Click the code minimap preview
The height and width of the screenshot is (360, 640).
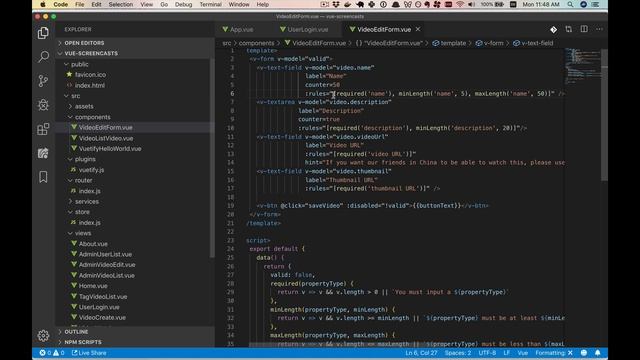pyautogui.click(x=582, y=65)
